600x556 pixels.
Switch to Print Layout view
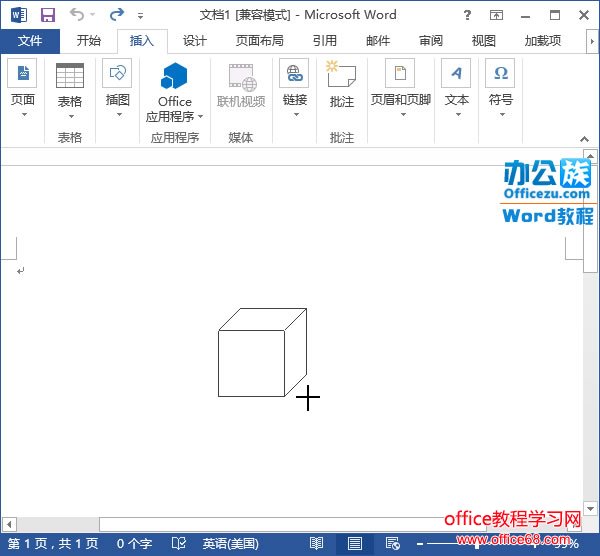(x=355, y=543)
